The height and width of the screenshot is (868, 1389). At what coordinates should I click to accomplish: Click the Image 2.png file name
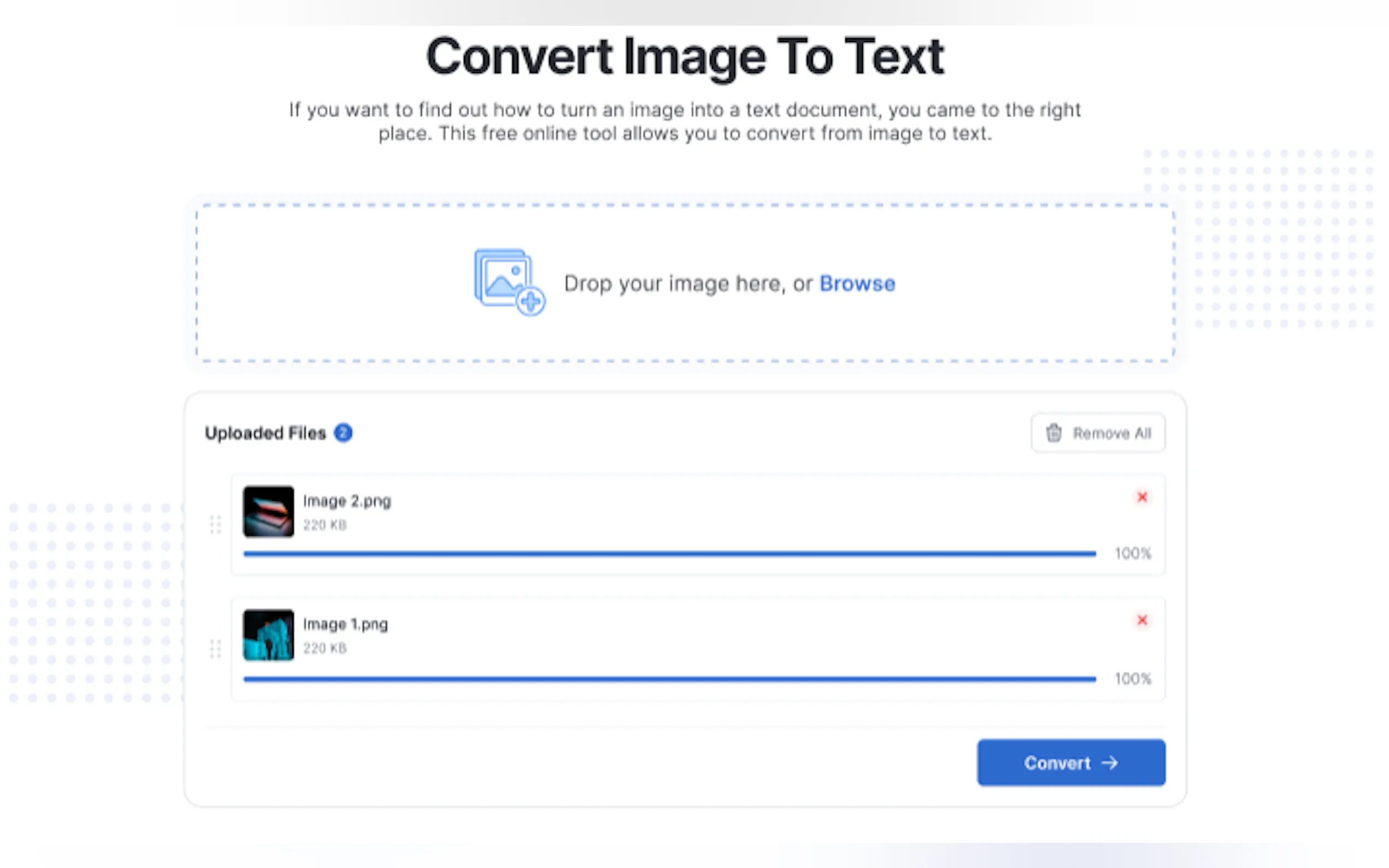[347, 501]
